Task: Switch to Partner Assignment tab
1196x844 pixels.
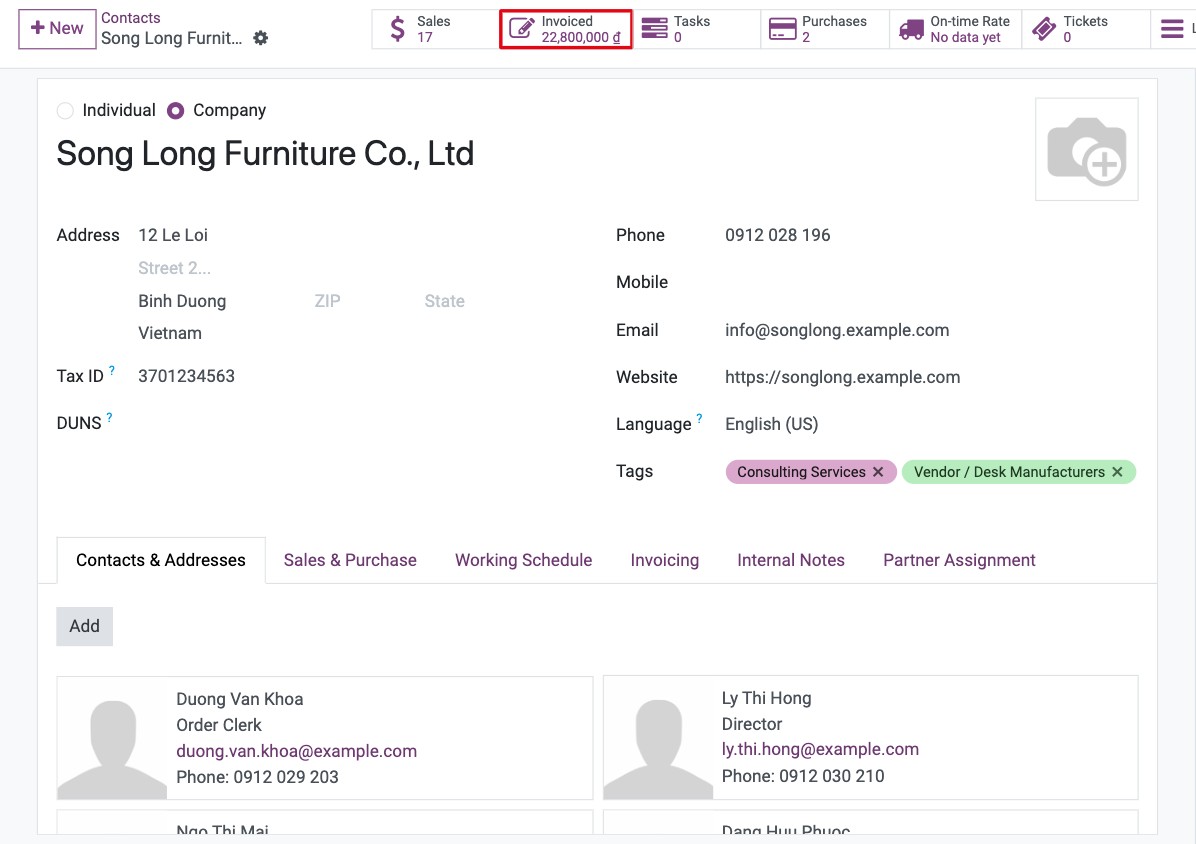Action: pyautogui.click(x=959, y=560)
